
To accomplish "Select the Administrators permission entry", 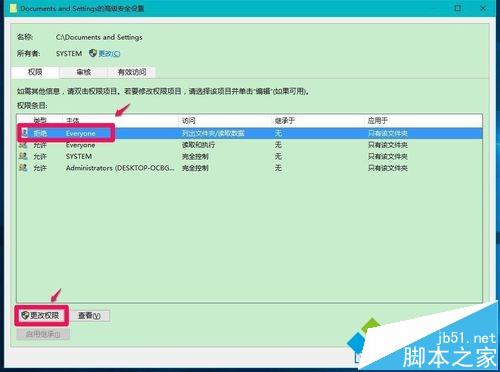I will (249, 168).
